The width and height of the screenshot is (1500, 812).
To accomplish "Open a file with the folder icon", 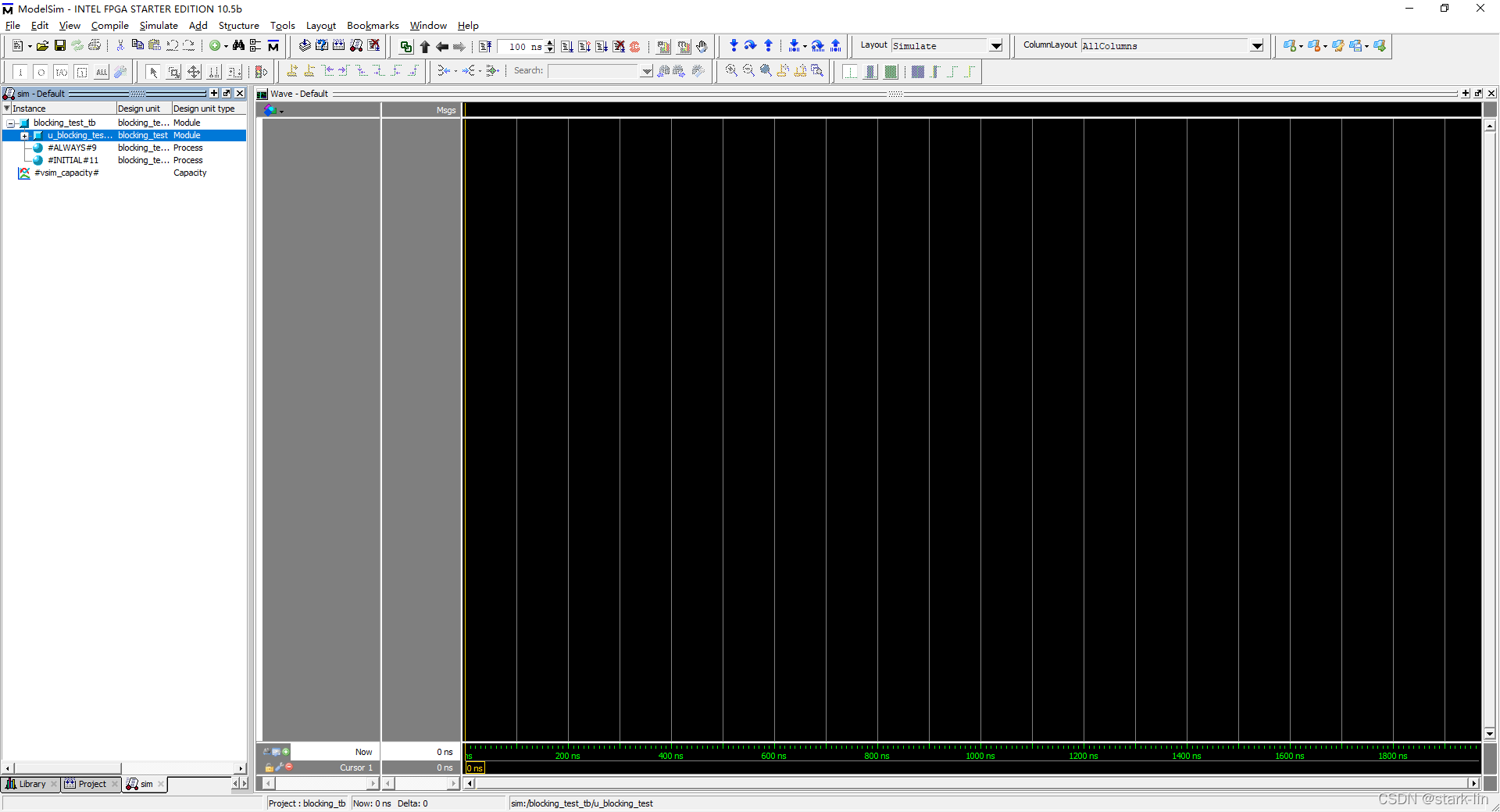I will 43,46.
